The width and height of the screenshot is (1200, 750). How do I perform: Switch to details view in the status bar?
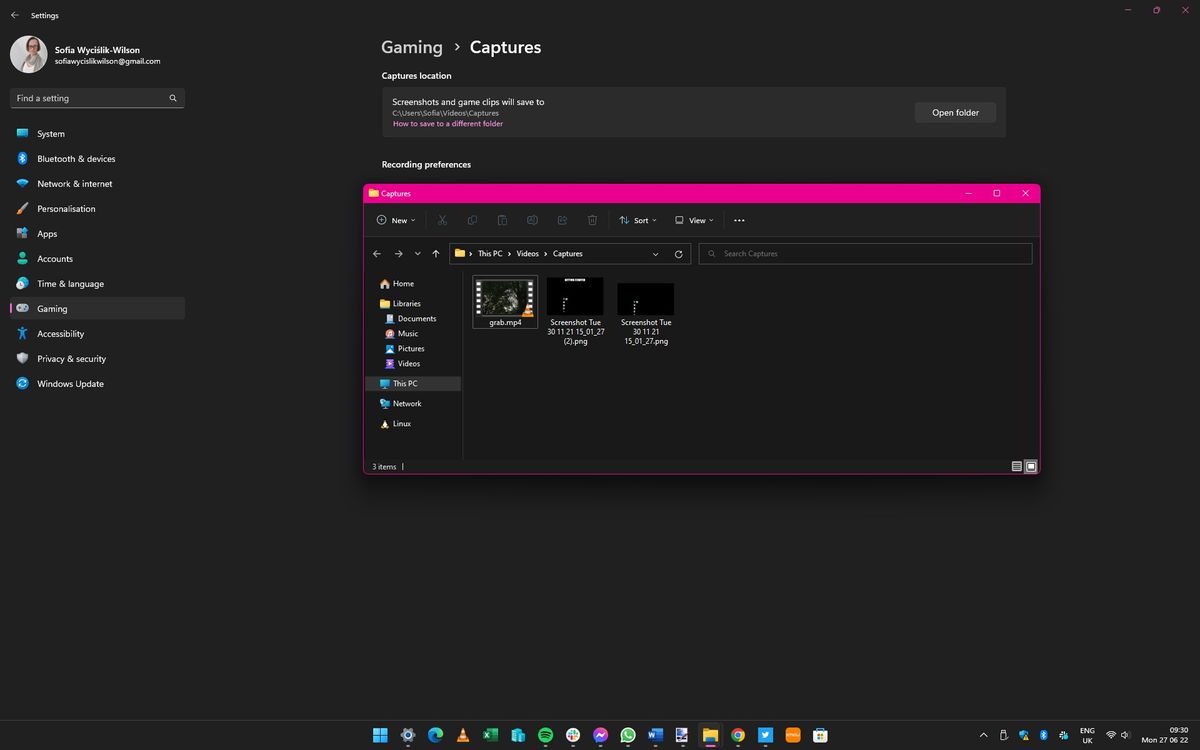(x=1016, y=466)
